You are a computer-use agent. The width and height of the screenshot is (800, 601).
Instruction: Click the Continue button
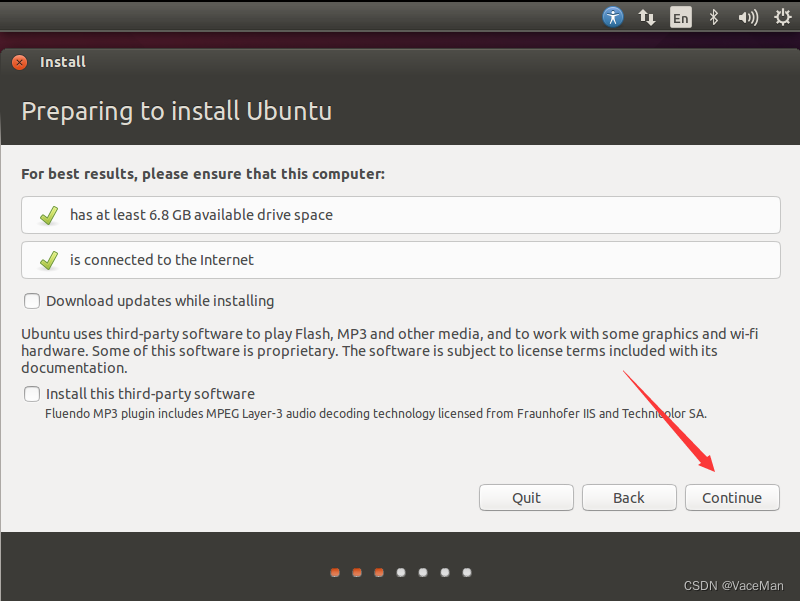732,497
